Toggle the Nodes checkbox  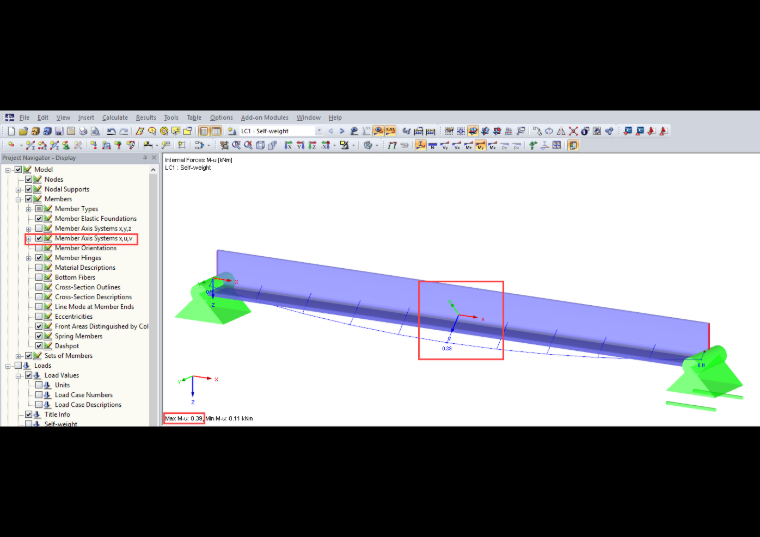(29, 179)
